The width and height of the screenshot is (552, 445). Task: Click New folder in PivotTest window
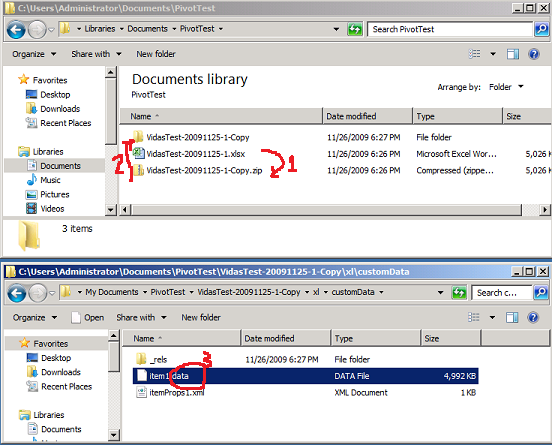click(x=156, y=54)
